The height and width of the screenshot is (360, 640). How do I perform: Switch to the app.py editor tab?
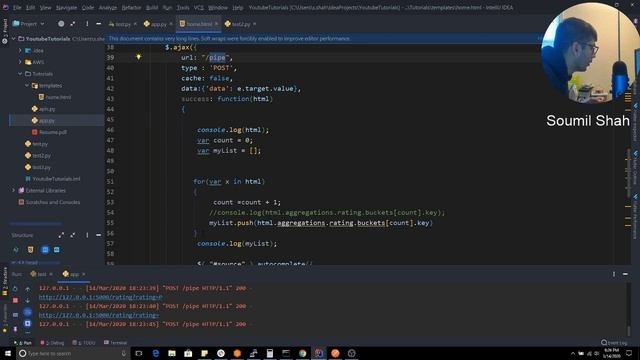click(158, 24)
